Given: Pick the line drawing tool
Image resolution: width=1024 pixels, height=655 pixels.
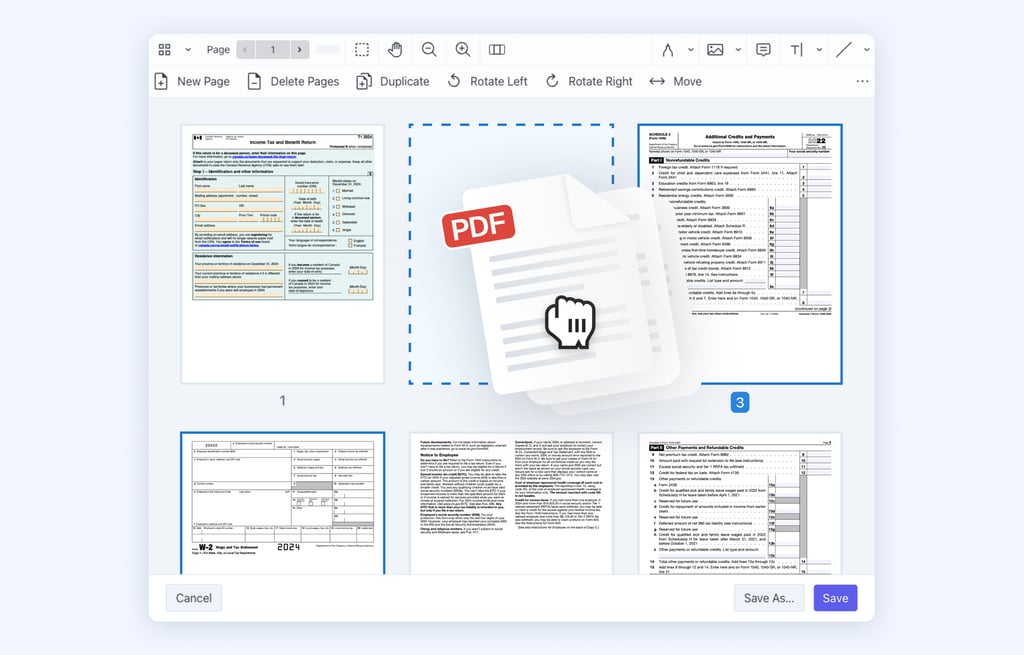Looking at the screenshot, I should click(x=844, y=49).
